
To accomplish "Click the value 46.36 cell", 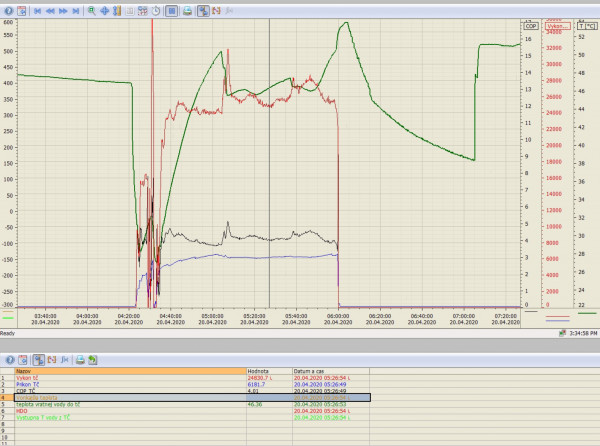I will coord(269,404).
